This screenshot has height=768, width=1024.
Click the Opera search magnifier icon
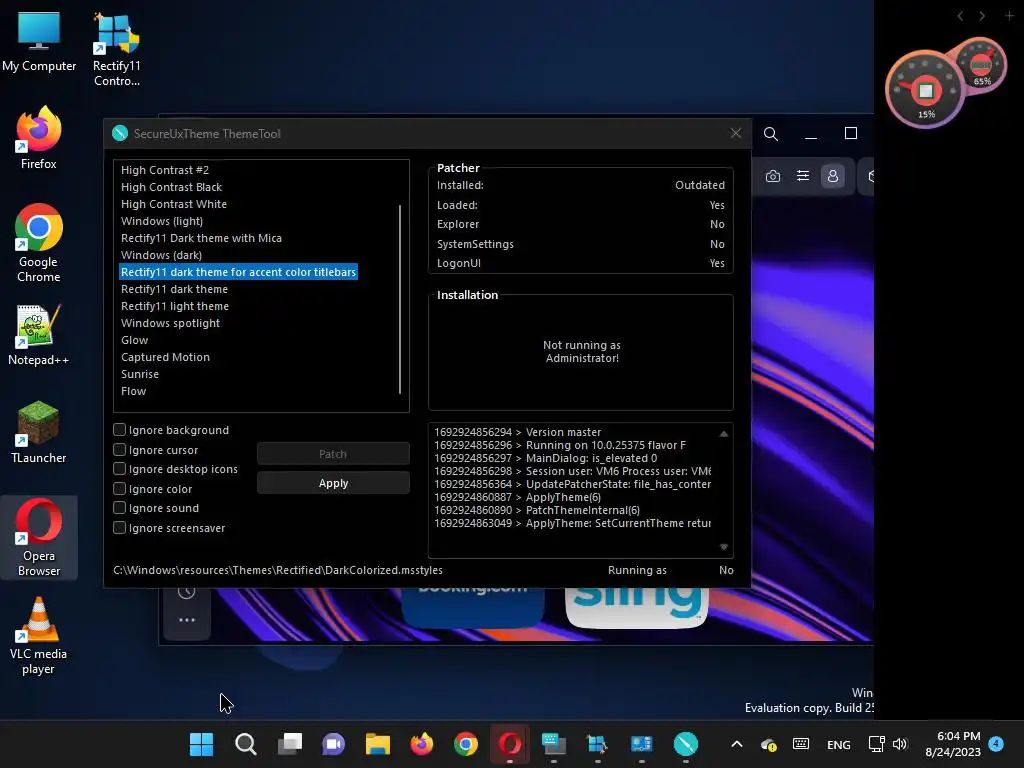(771, 134)
